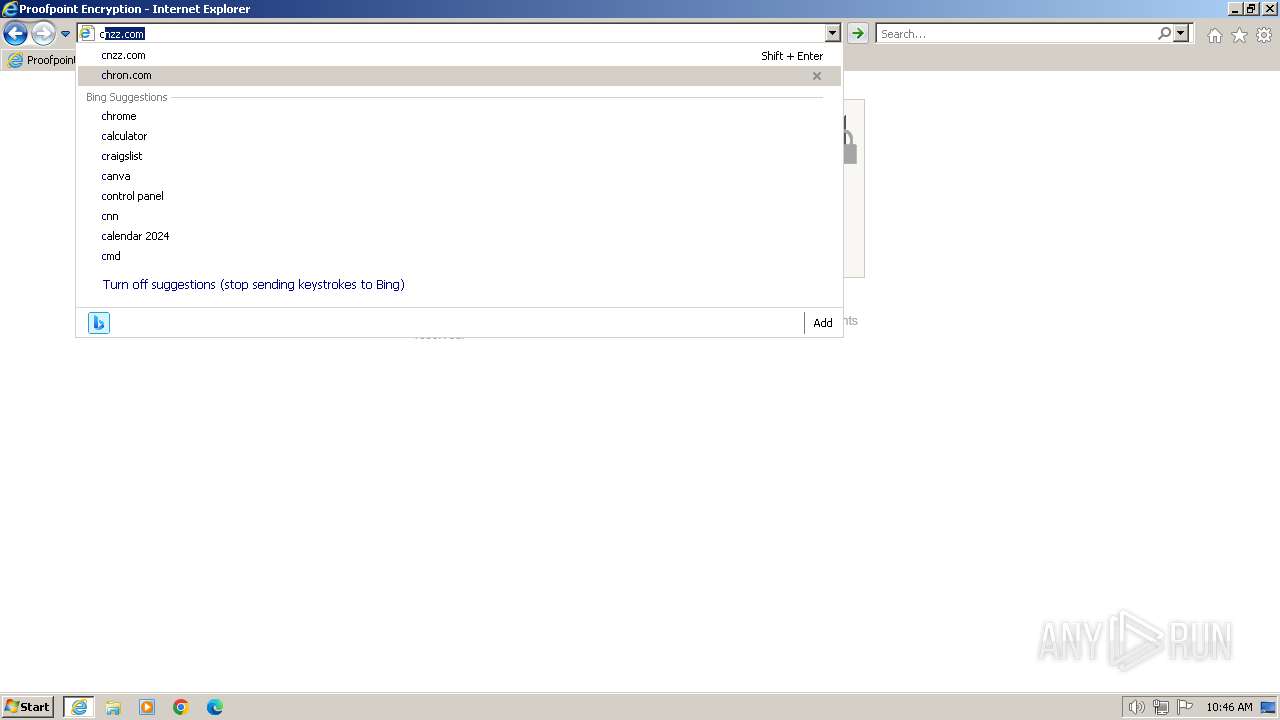Open Google Chrome from taskbar
Viewport: 1280px width, 720px height.
point(181,707)
